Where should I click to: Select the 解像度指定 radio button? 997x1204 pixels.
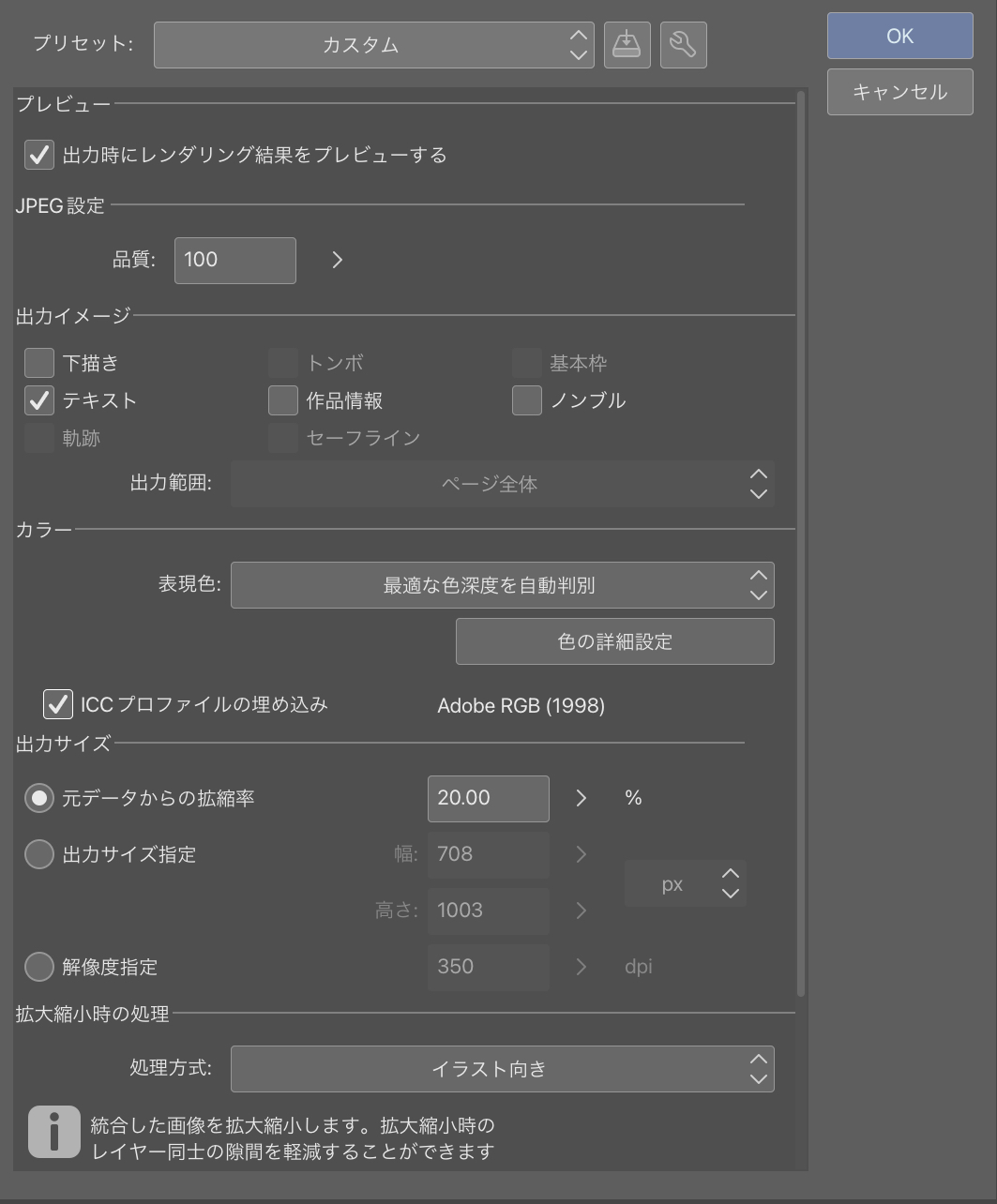pos(38,967)
